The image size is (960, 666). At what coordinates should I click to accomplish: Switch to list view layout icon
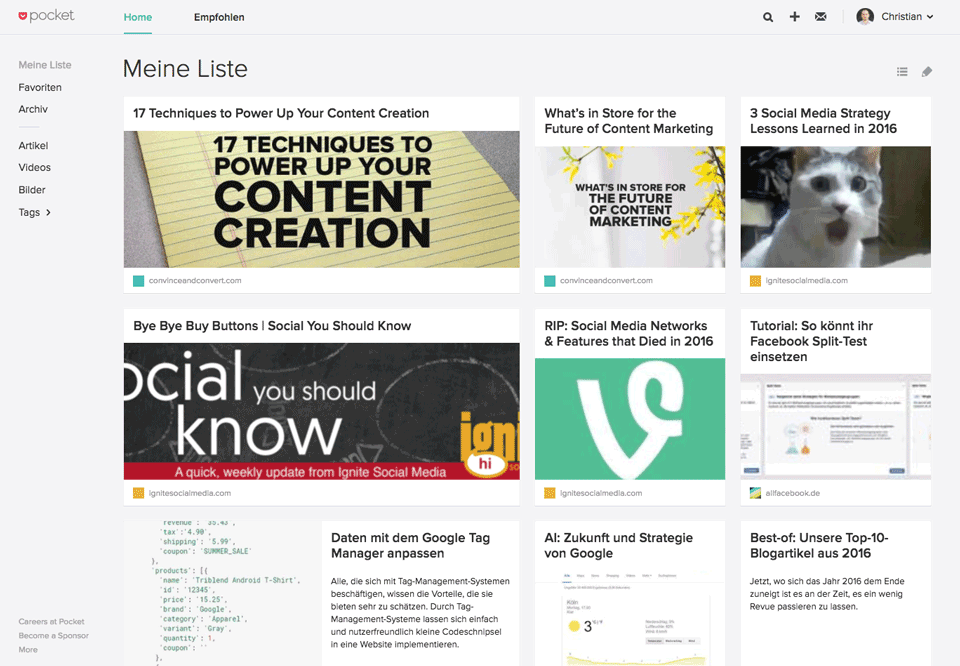tap(902, 72)
